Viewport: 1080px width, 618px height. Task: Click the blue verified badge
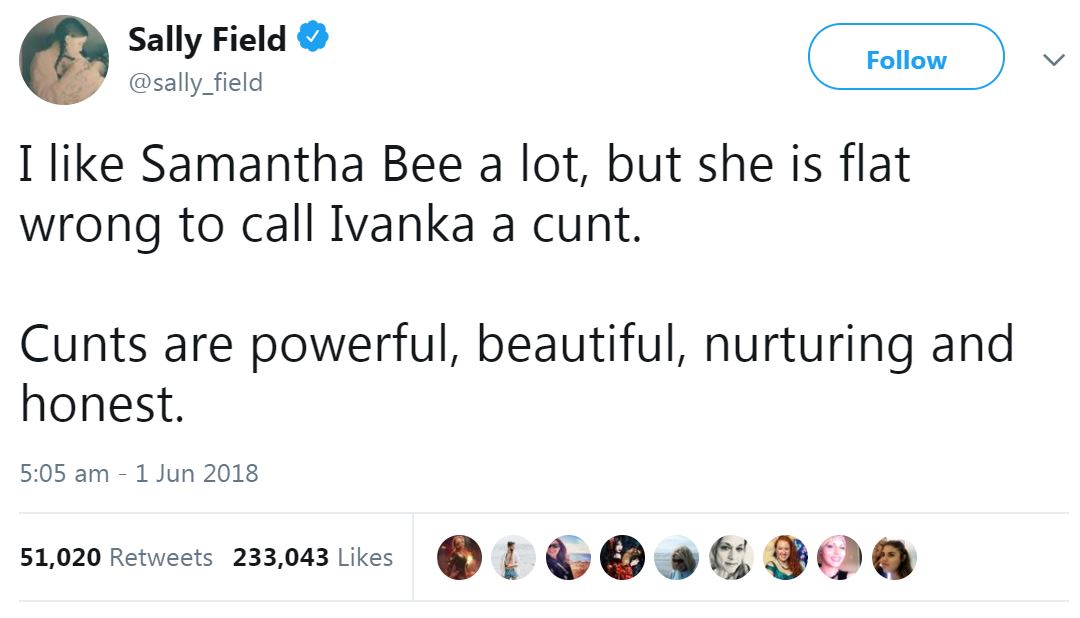(313, 39)
